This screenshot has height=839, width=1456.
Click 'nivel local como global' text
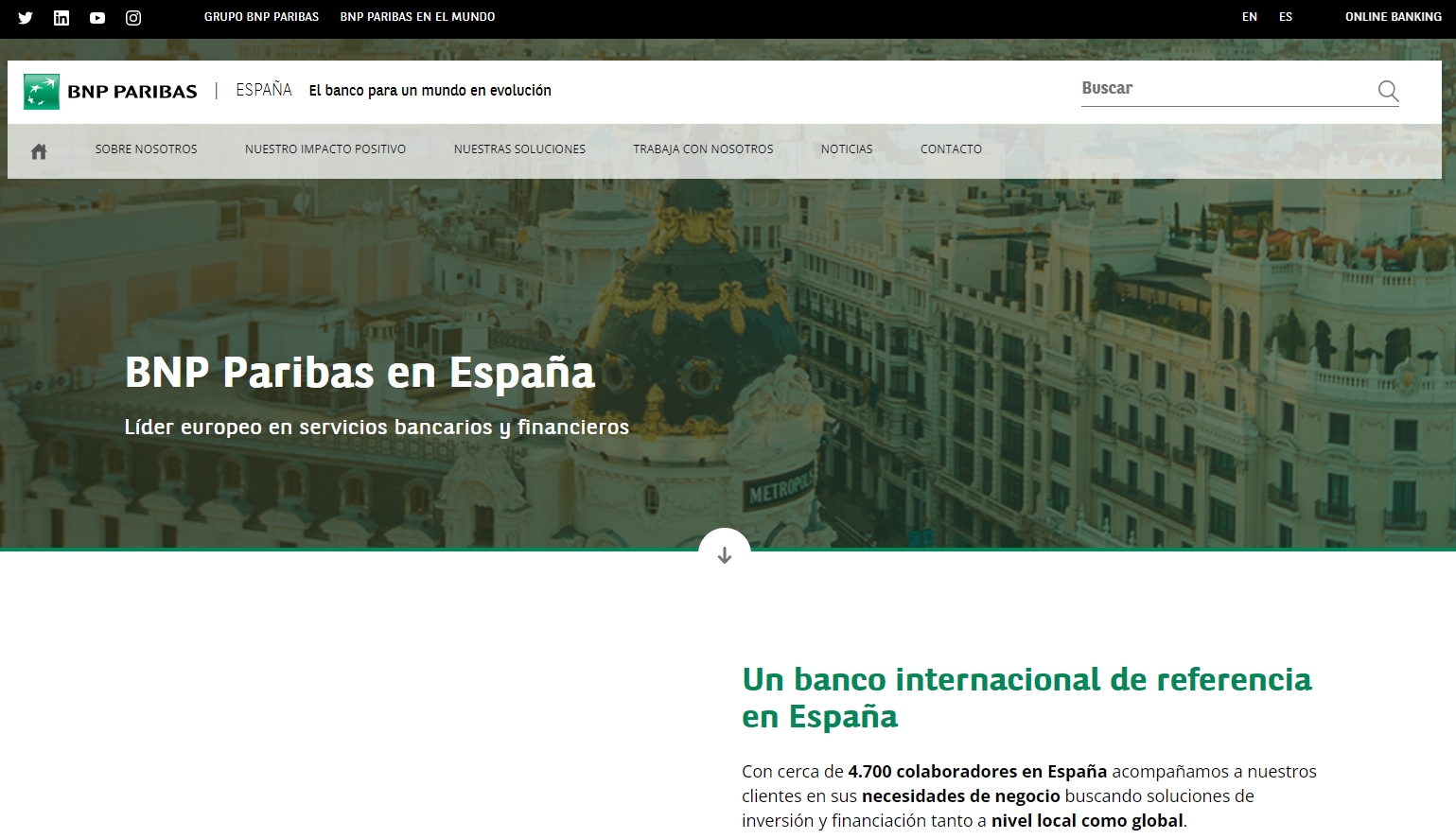[x=1087, y=821]
